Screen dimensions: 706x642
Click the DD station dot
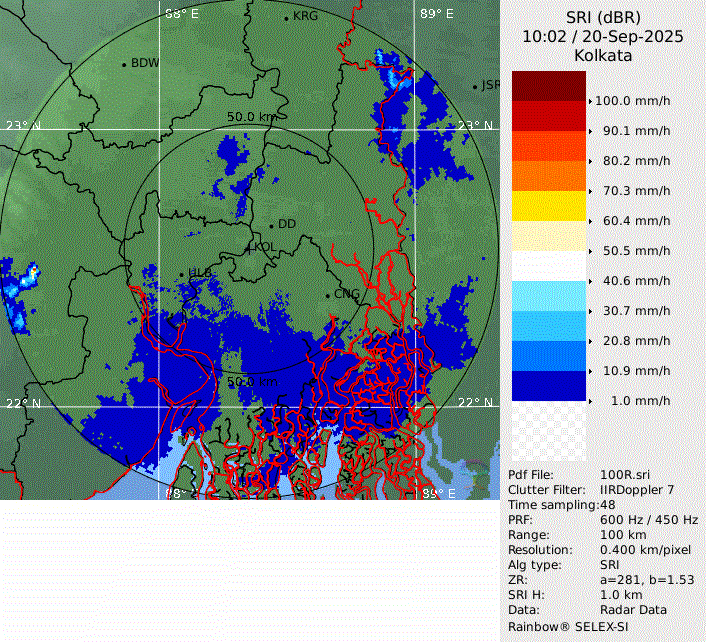[271, 225]
